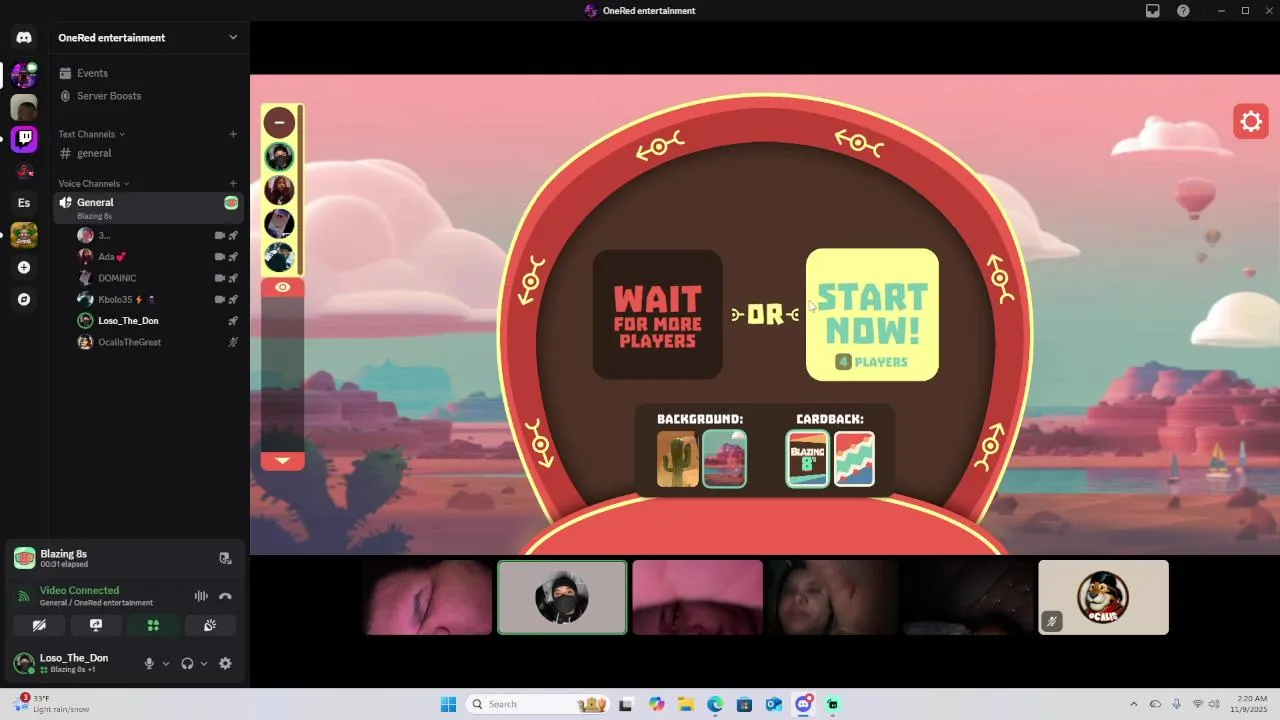This screenshot has width=1280, height=720.
Task: Open Discord direct messages home icon
Action: point(24,38)
